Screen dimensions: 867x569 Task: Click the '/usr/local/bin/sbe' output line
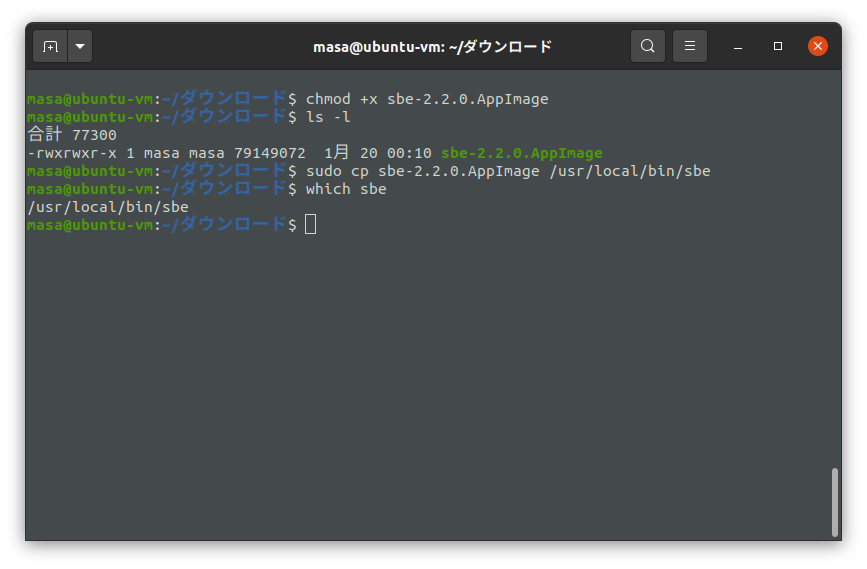pyautogui.click(x=108, y=207)
